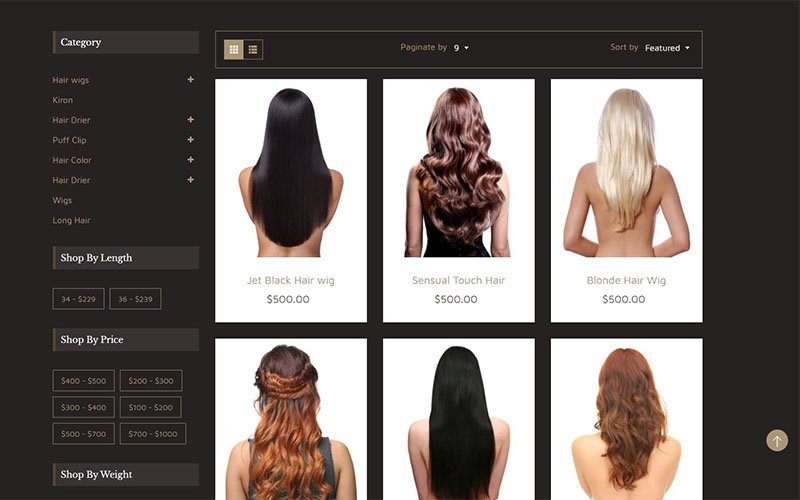The height and width of the screenshot is (500, 800).
Task: Click the Sensual Touch Hair title
Action: coord(458,281)
